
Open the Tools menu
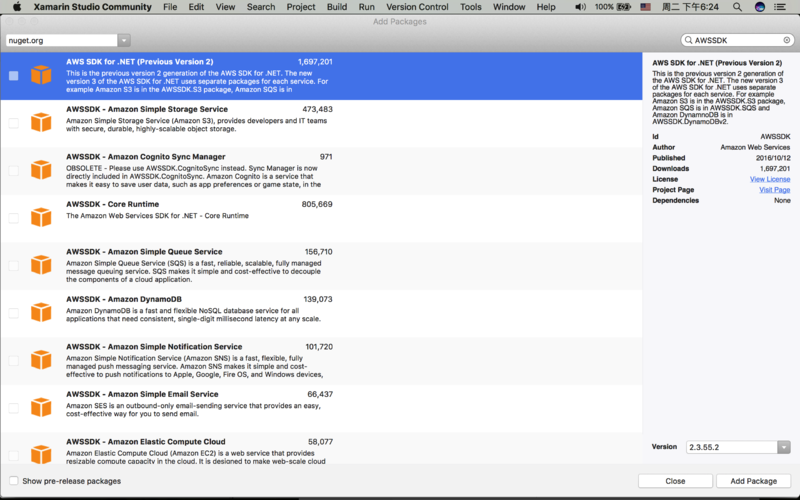pos(470,7)
